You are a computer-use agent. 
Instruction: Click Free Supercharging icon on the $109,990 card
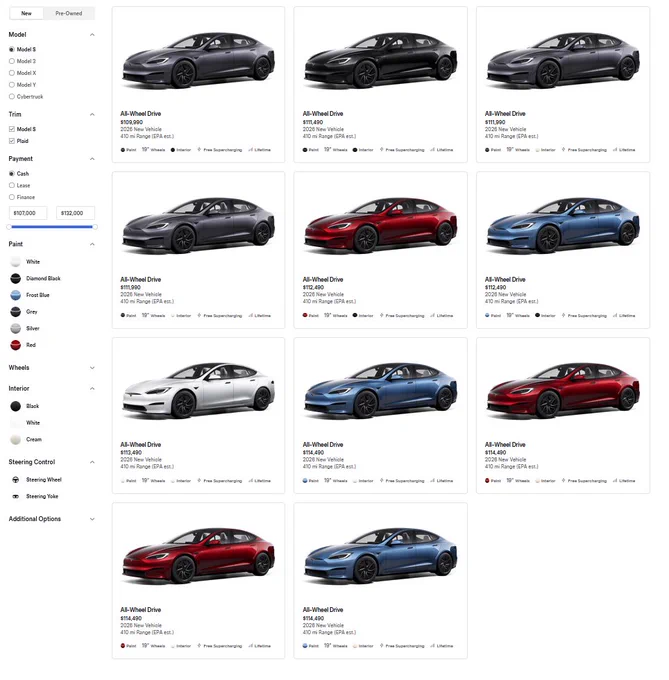coord(199,150)
